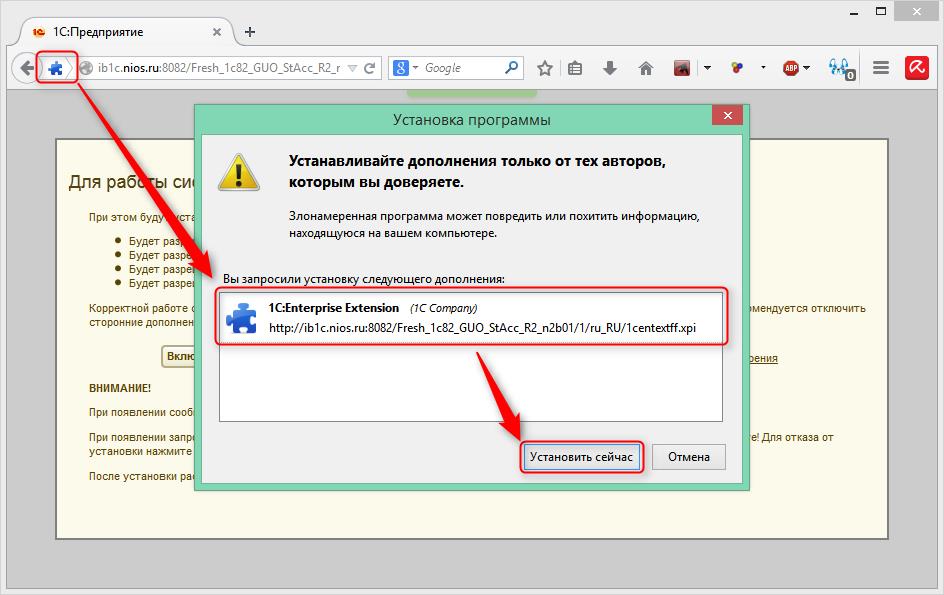The image size is (944, 595).
Task: Click the dialog title Установка программы
Action: click(471, 120)
